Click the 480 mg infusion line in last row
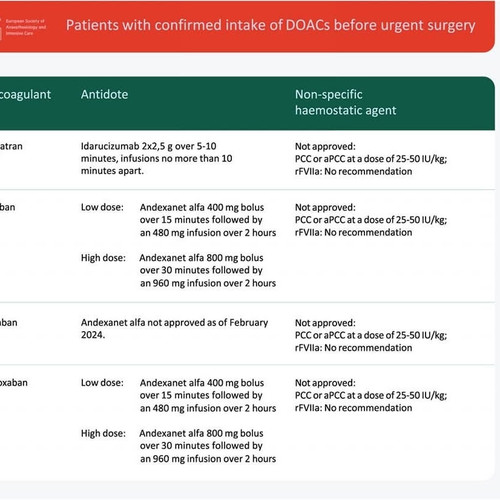500x500 pixels. click(208, 408)
